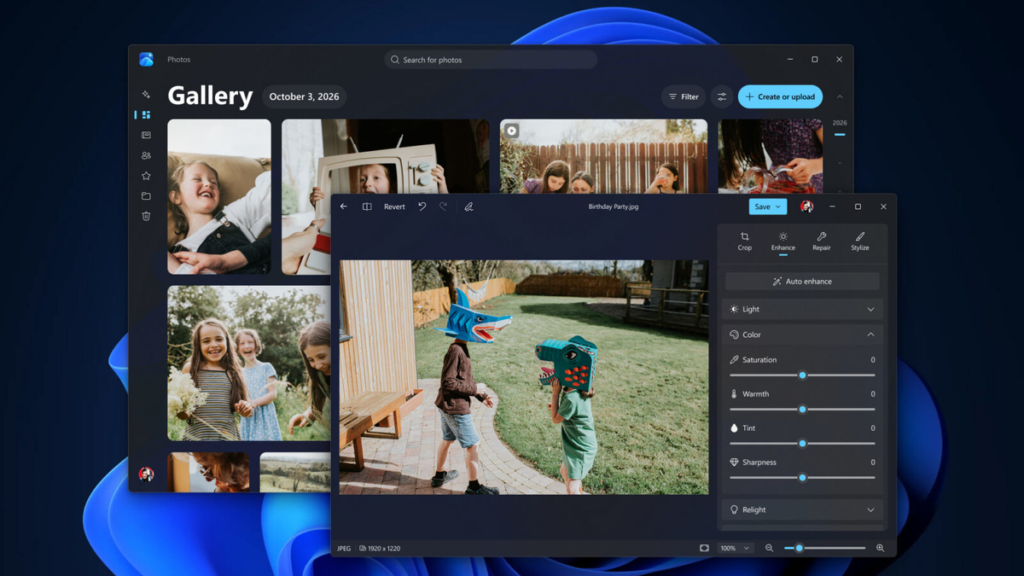Viewport: 1024px width, 576px height.
Task: Click the Saturation slider handle
Action: pyautogui.click(x=803, y=375)
